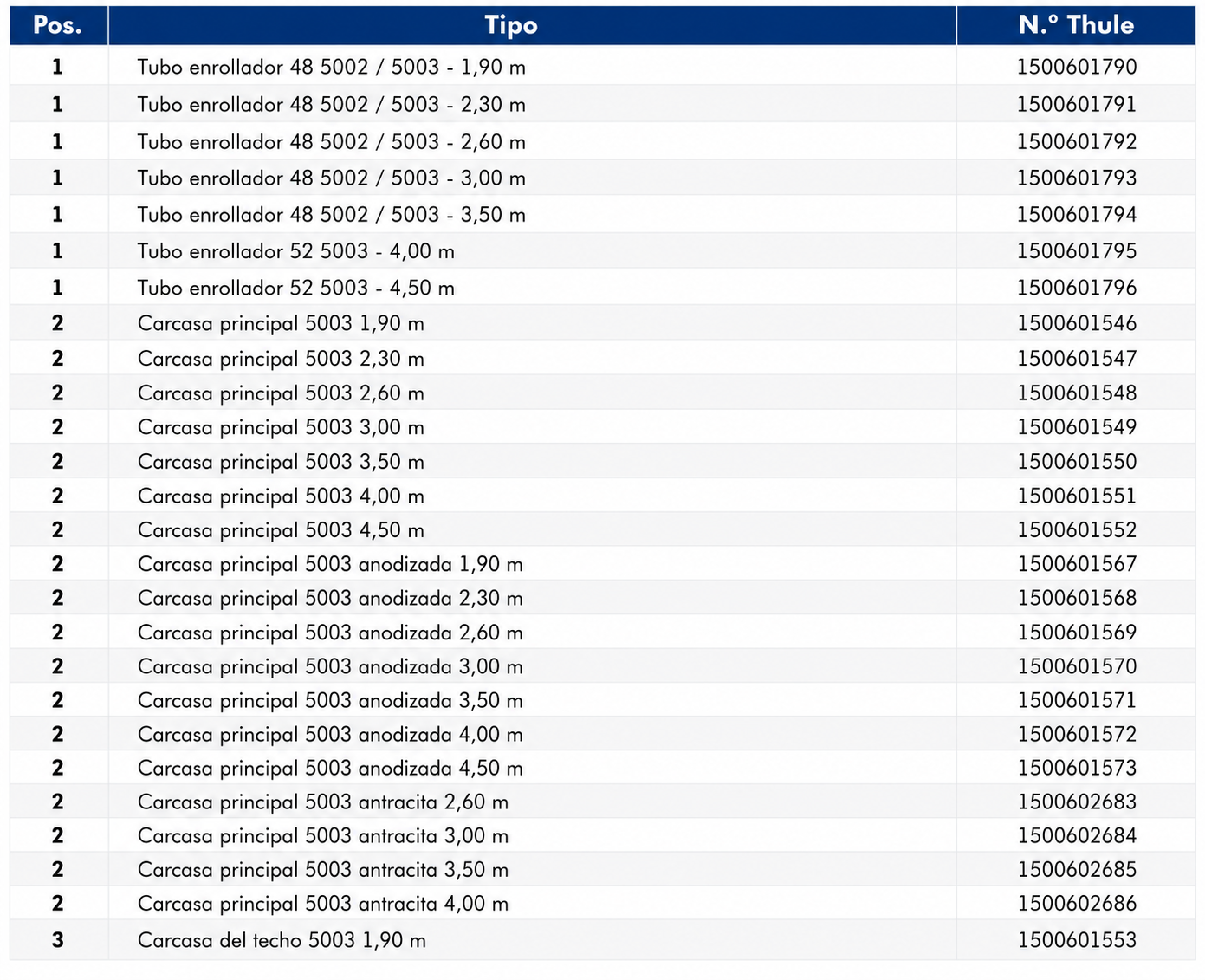Pick the text "Carcasa principal 5003 3,50 m"

[281, 462]
